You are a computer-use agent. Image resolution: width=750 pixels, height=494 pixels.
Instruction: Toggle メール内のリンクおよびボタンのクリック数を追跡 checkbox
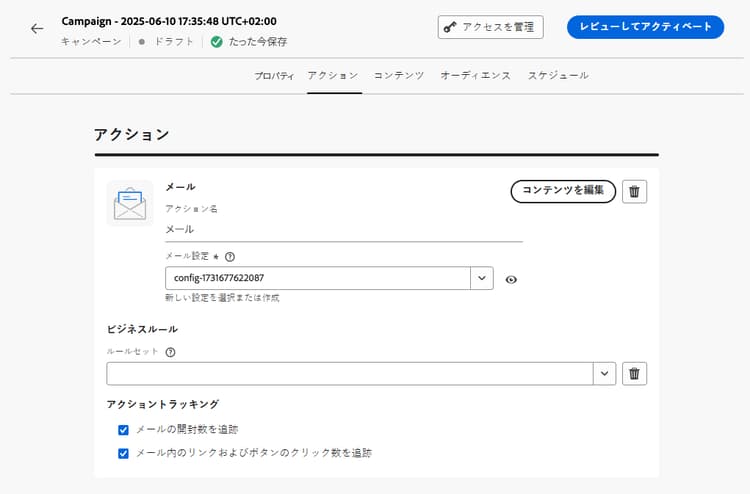tap(123, 453)
